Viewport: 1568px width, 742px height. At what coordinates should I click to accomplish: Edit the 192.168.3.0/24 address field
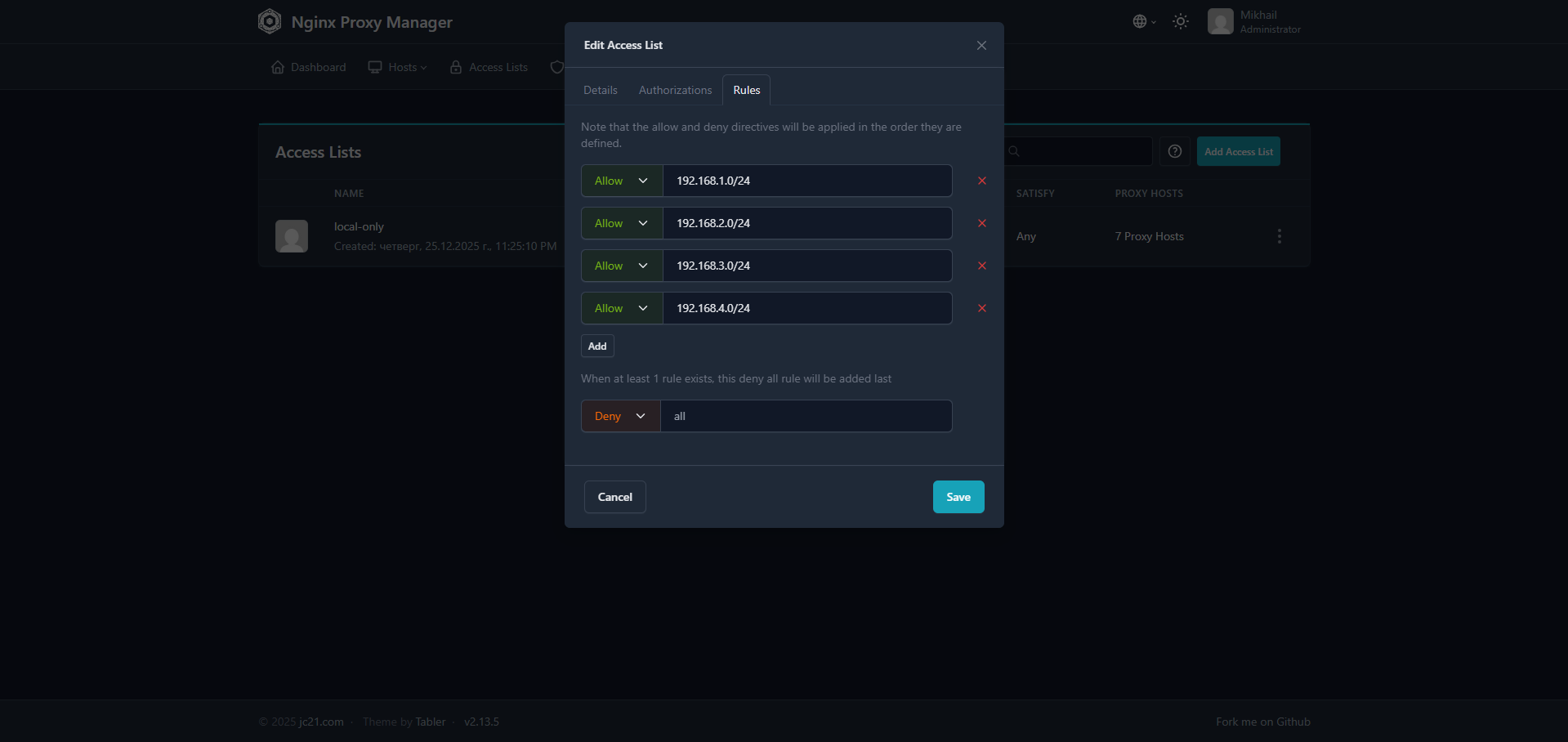pos(807,266)
